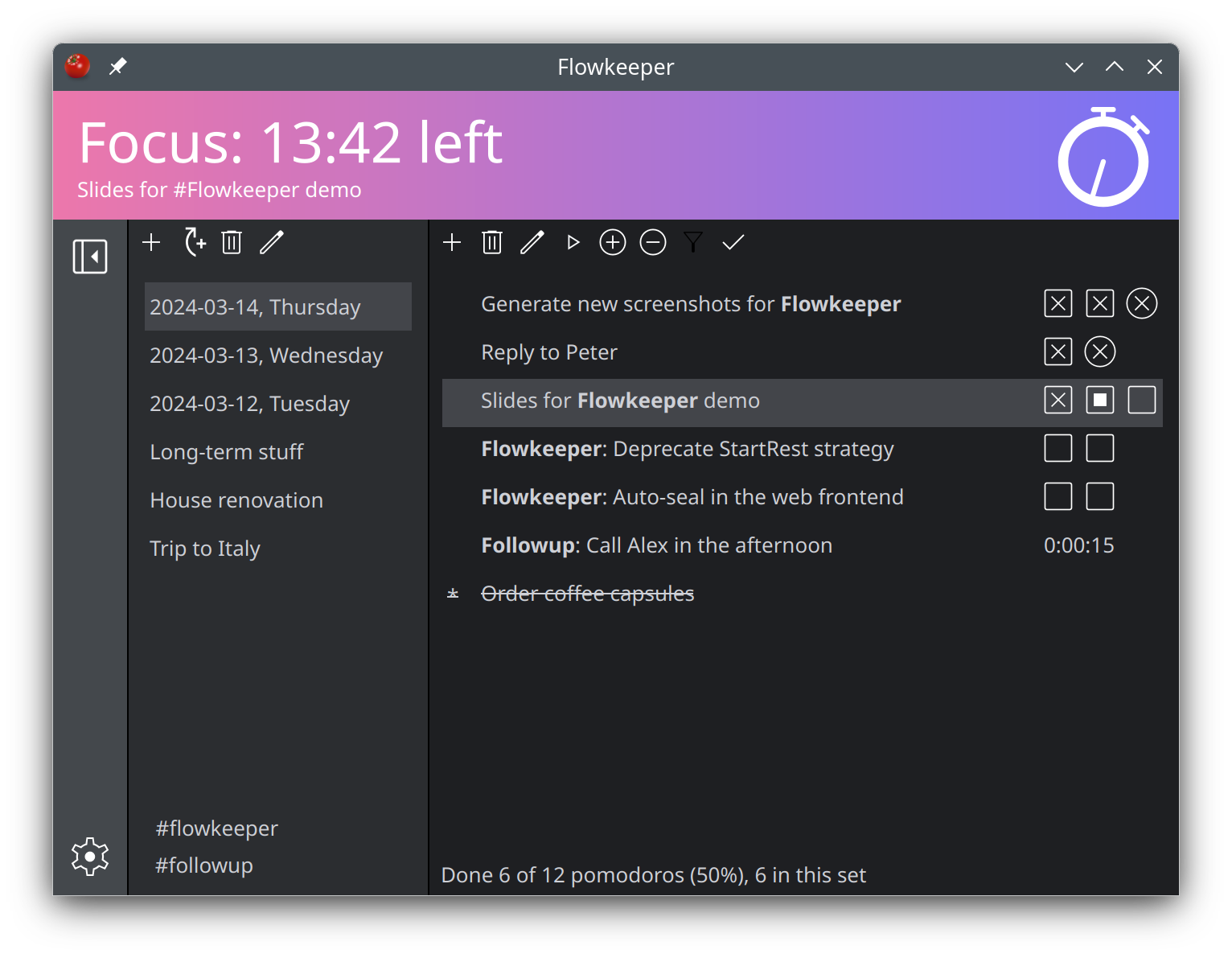Open the Trip to Italy backlog
1232x958 pixels.
[278, 548]
